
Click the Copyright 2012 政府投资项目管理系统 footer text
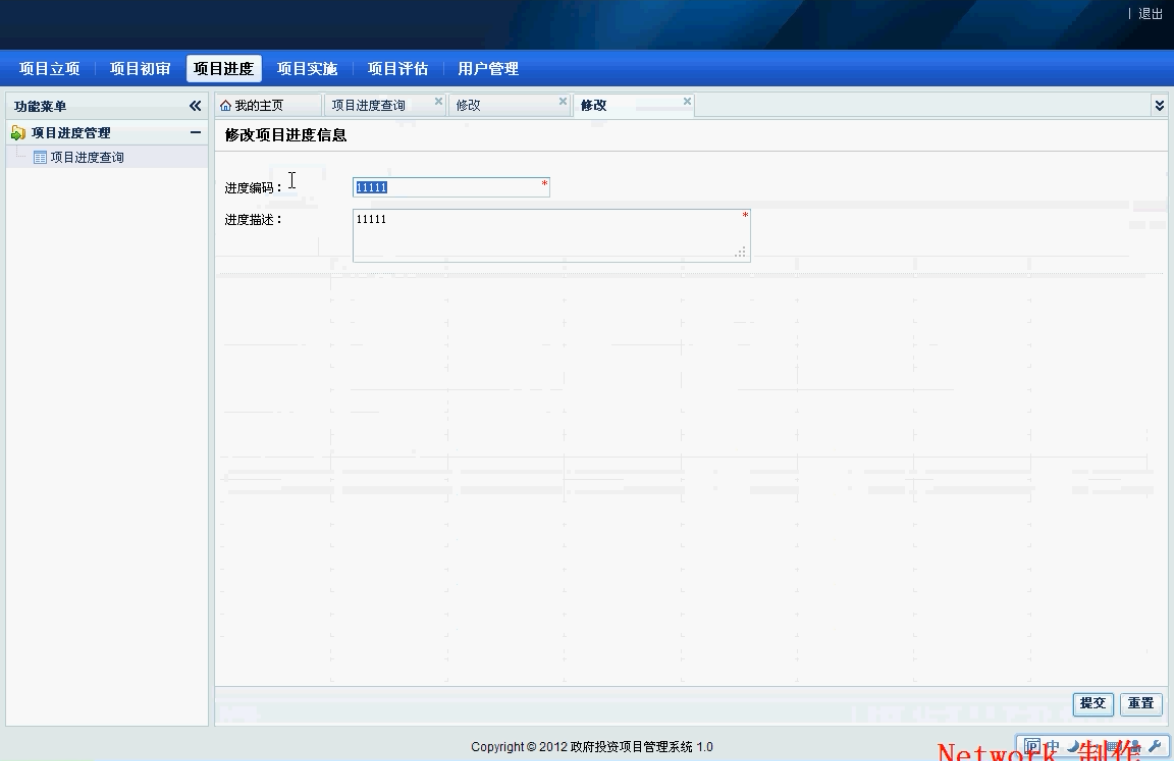(591, 747)
